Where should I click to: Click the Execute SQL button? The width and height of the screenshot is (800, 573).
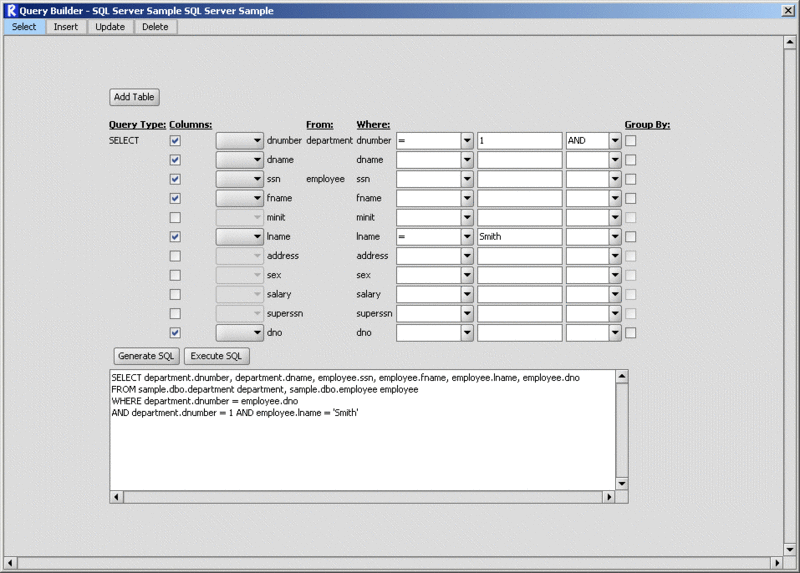click(216, 356)
